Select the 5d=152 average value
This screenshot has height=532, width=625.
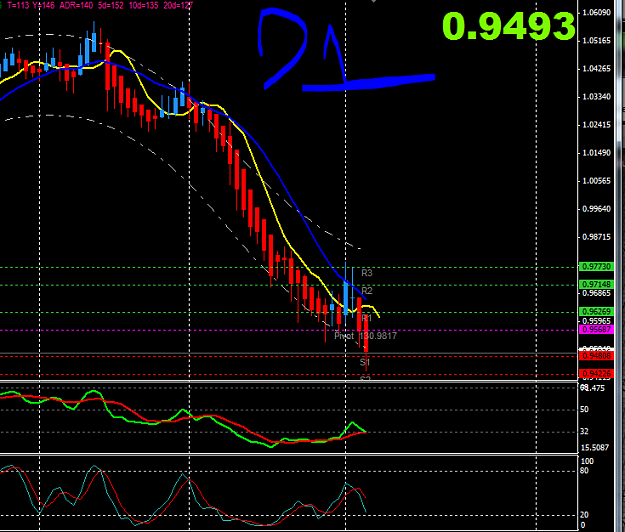click(110, 5)
